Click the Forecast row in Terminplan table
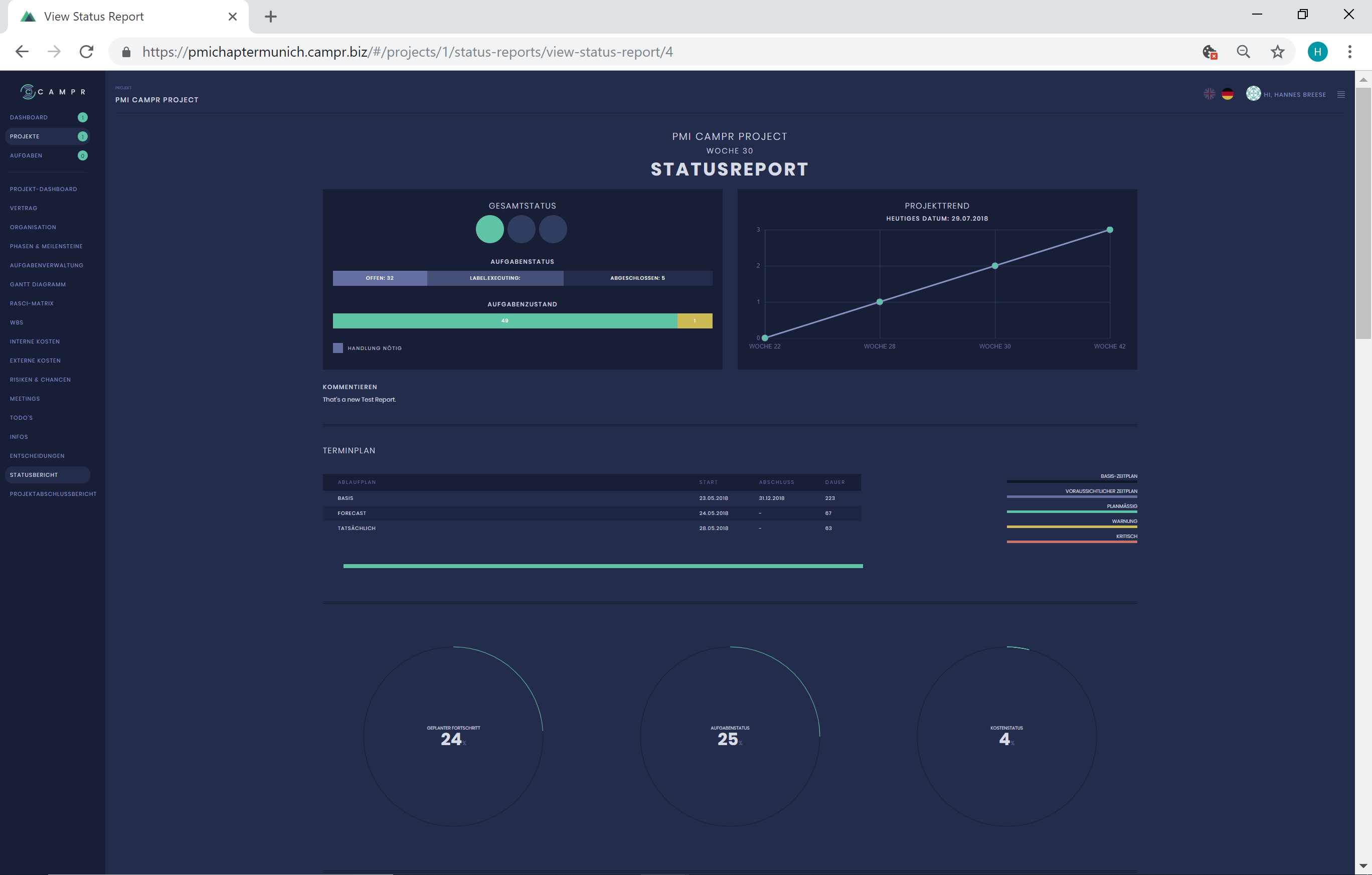This screenshot has width=1372, height=875. (x=591, y=513)
